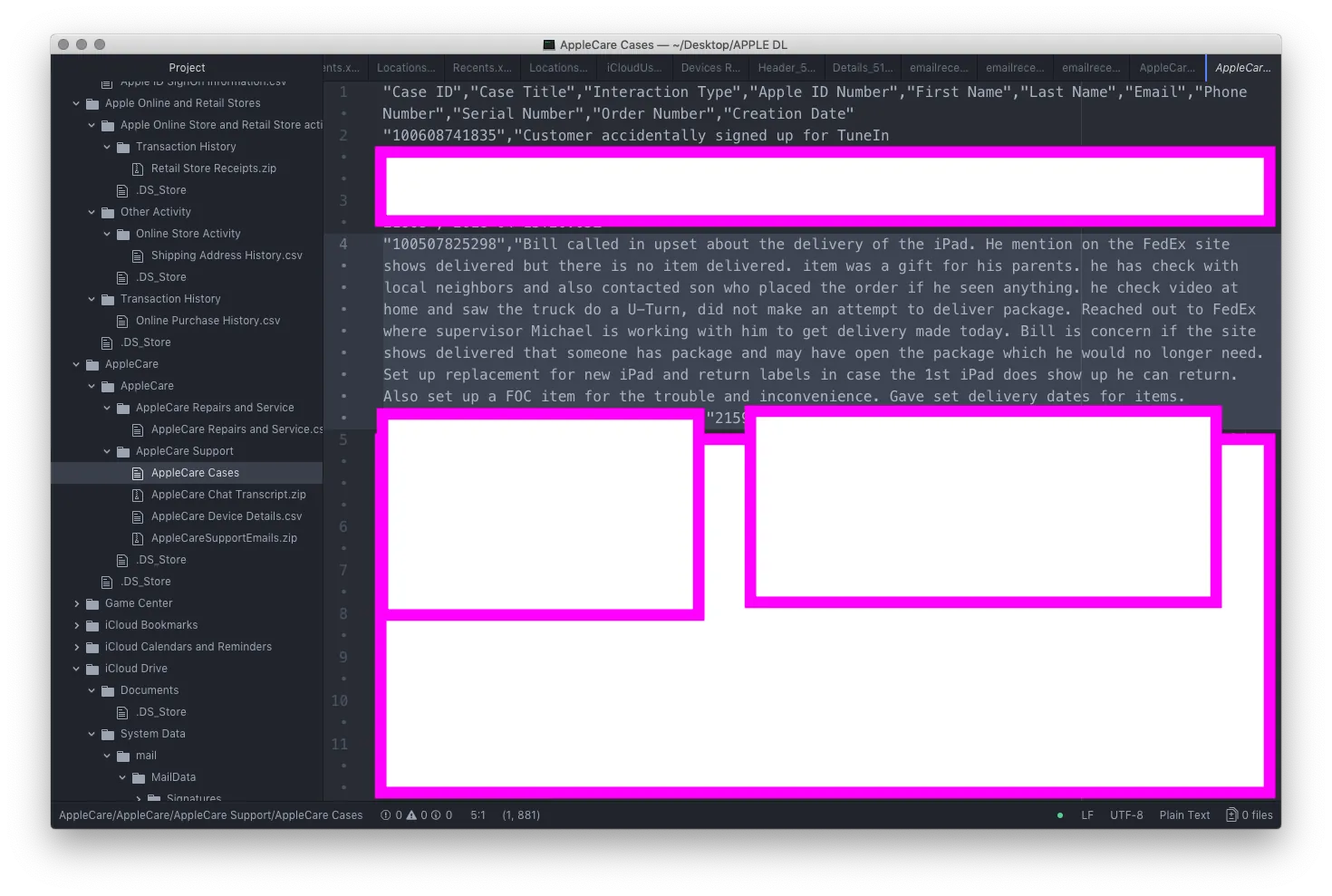Change line endings via LF in status bar
The height and width of the screenshot is (896, 1332).
[1087, 815]
